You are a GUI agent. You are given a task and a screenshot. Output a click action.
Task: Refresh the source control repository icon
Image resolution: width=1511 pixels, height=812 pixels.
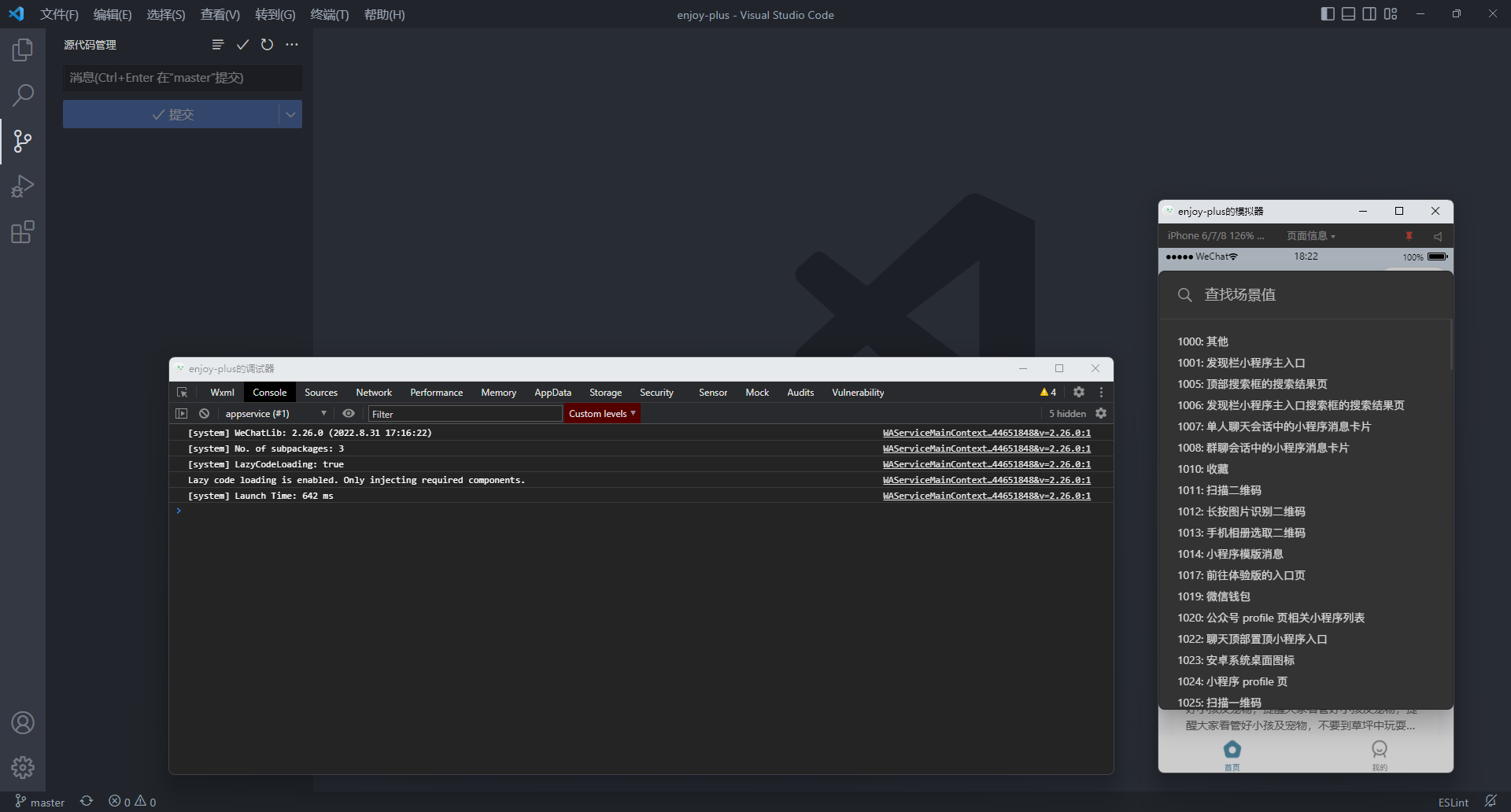[x=267, y=45]
